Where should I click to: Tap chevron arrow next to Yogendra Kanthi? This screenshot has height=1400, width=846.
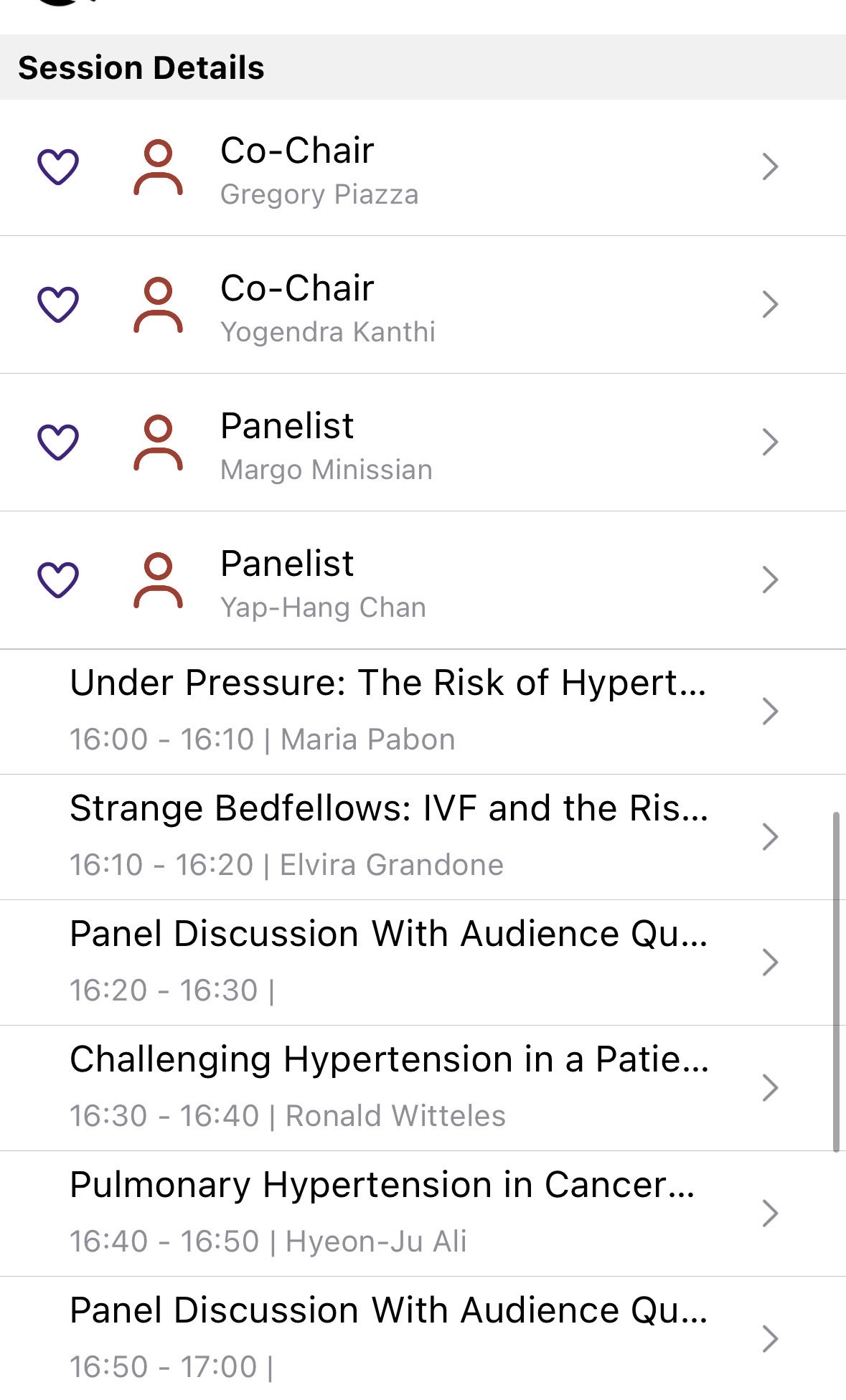[770, 304]
